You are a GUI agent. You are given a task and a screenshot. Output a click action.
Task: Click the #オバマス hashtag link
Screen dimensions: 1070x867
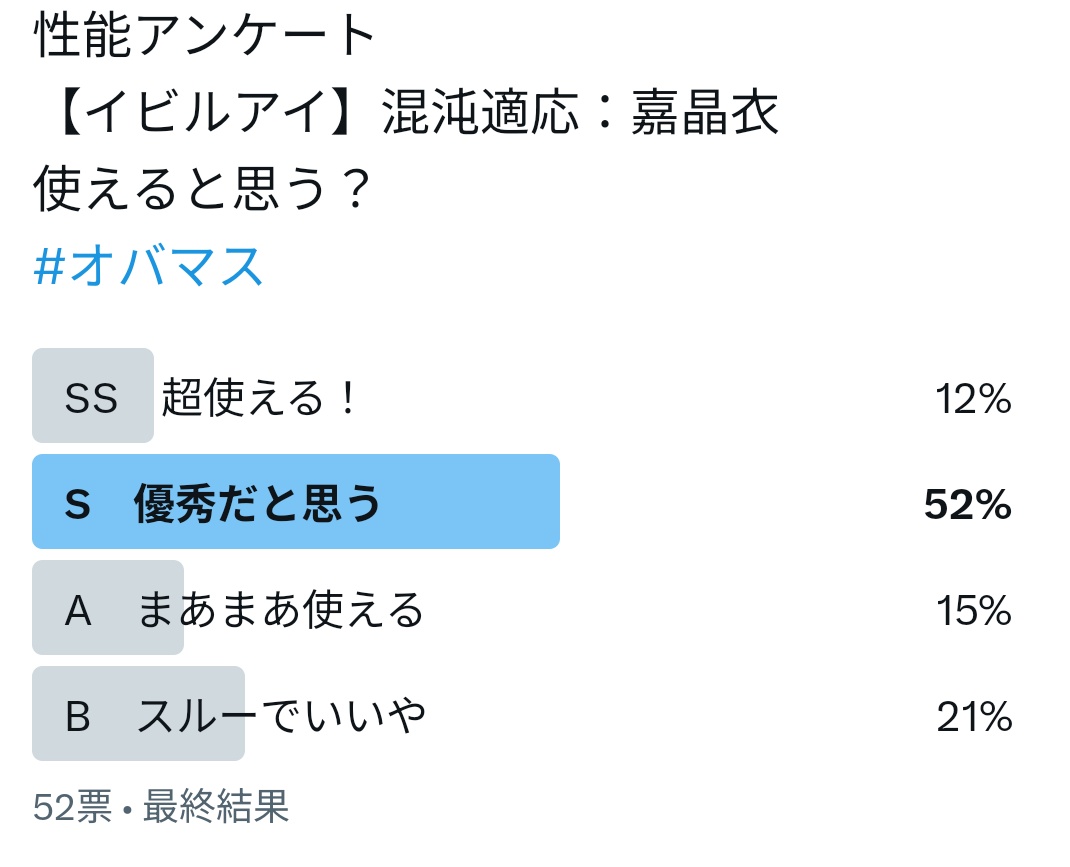point(148,265)
